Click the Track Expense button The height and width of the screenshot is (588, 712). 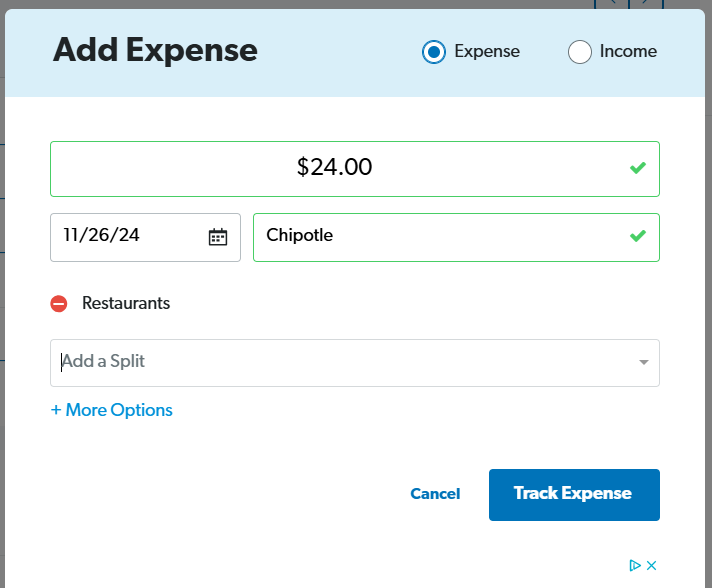click(574, 494)
